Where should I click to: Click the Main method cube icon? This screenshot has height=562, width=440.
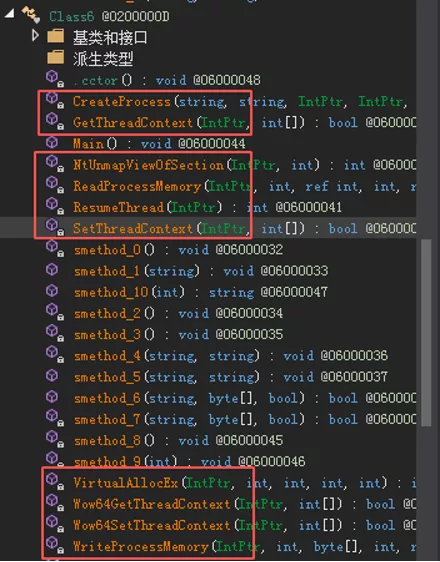tap(52, 142)
